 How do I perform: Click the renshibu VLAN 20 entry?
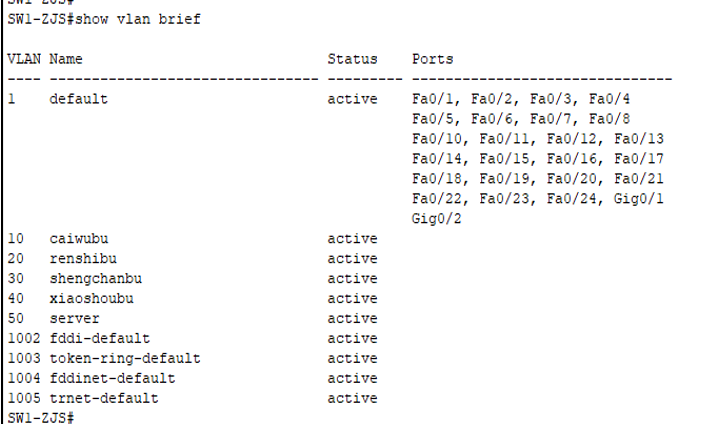tap(83, 259)
